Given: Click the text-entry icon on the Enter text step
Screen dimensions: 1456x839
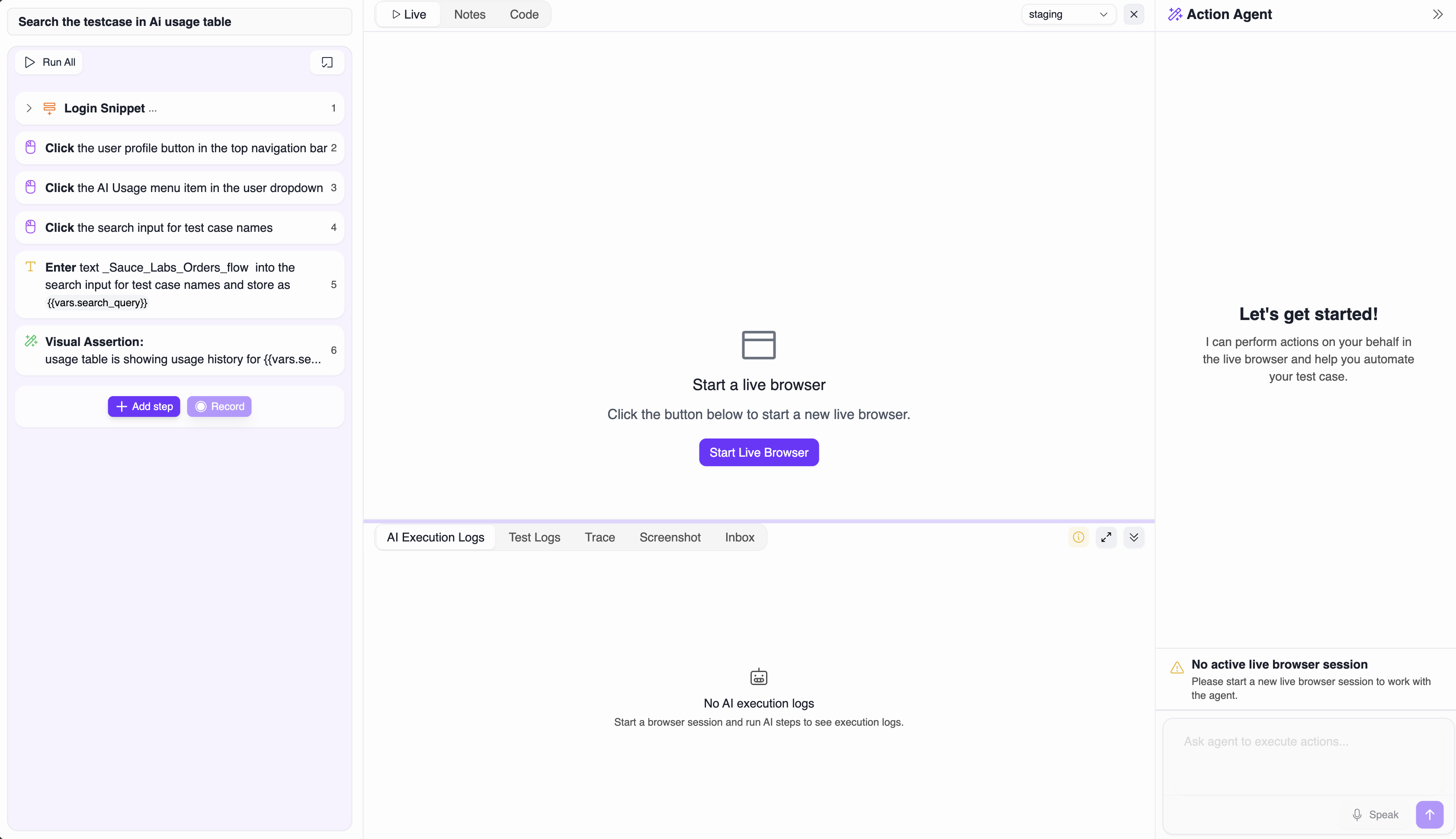Looking at the screenshot, I should (31, 267).
